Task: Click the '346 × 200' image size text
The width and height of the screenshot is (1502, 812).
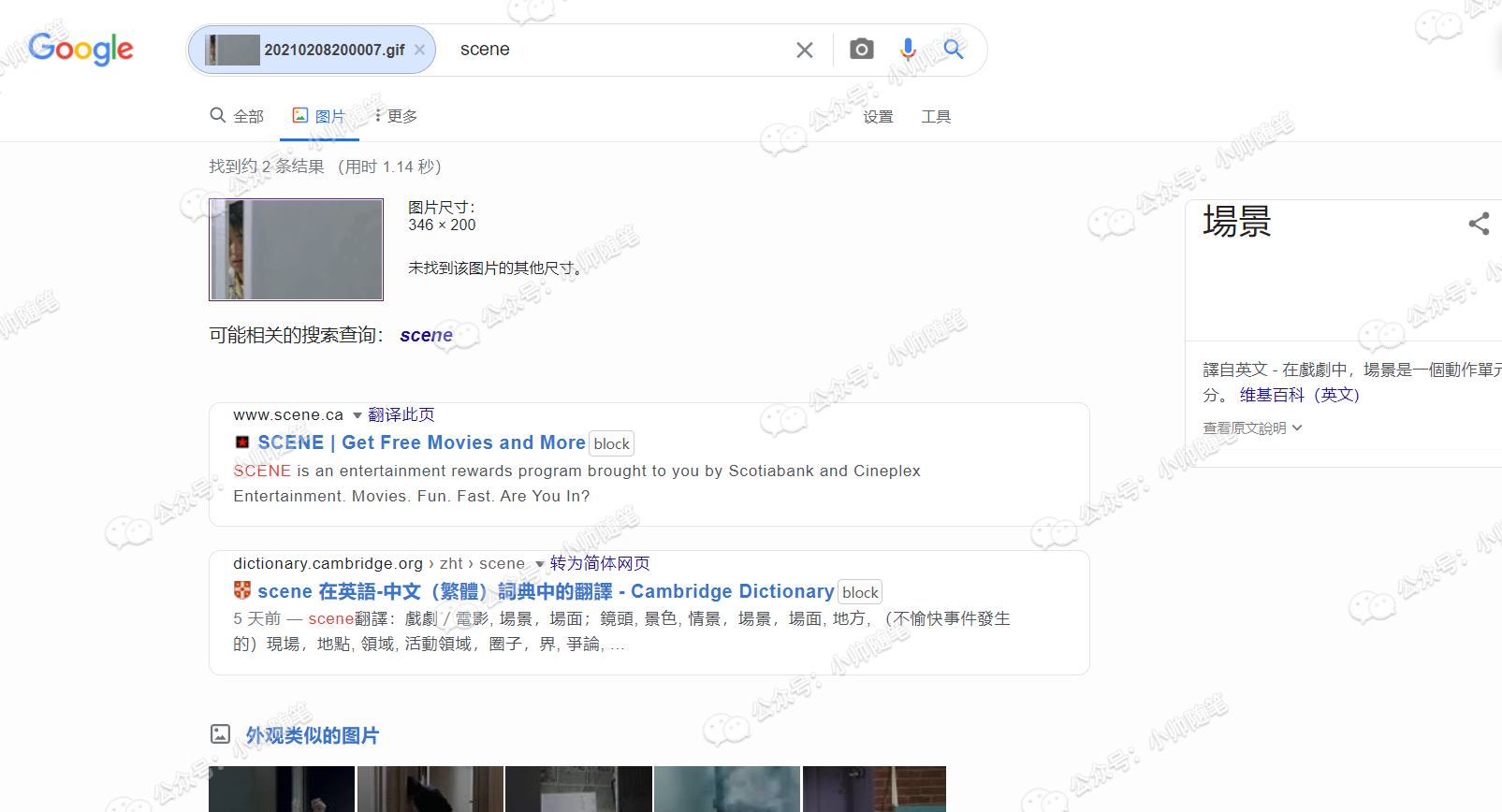Action: (442, 225)
